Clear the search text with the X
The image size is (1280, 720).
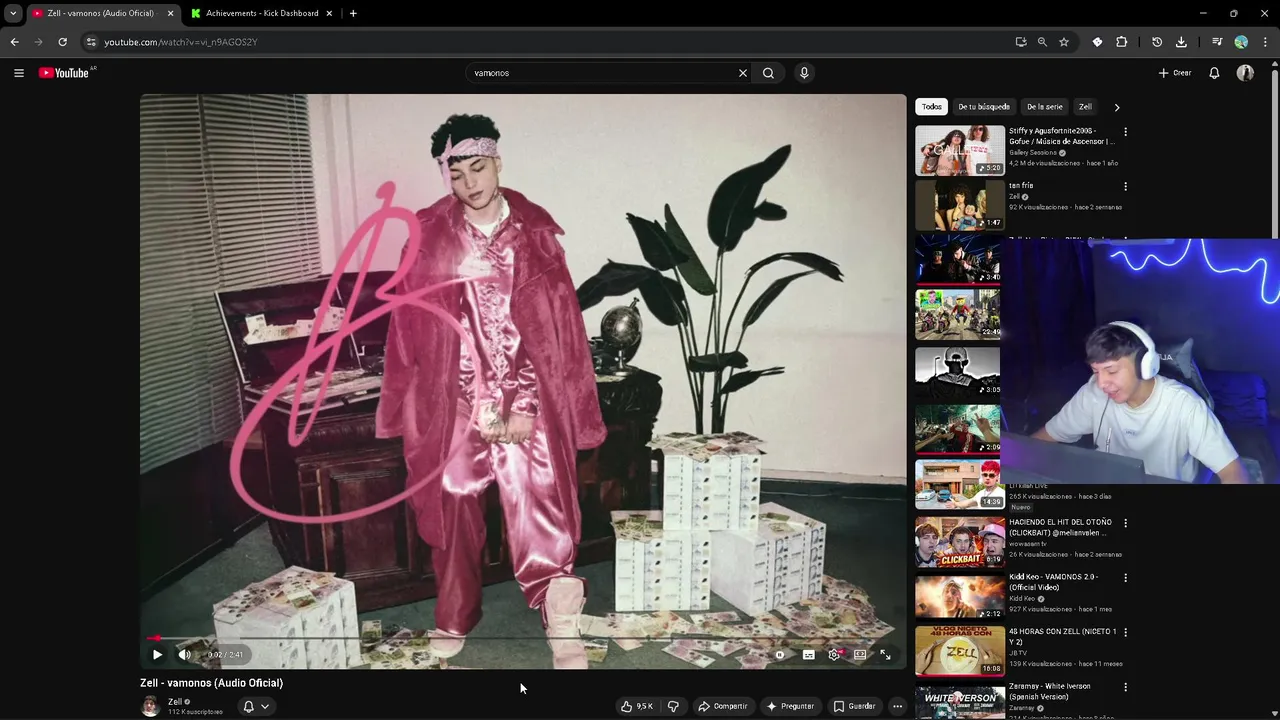[x=743, y=73]
